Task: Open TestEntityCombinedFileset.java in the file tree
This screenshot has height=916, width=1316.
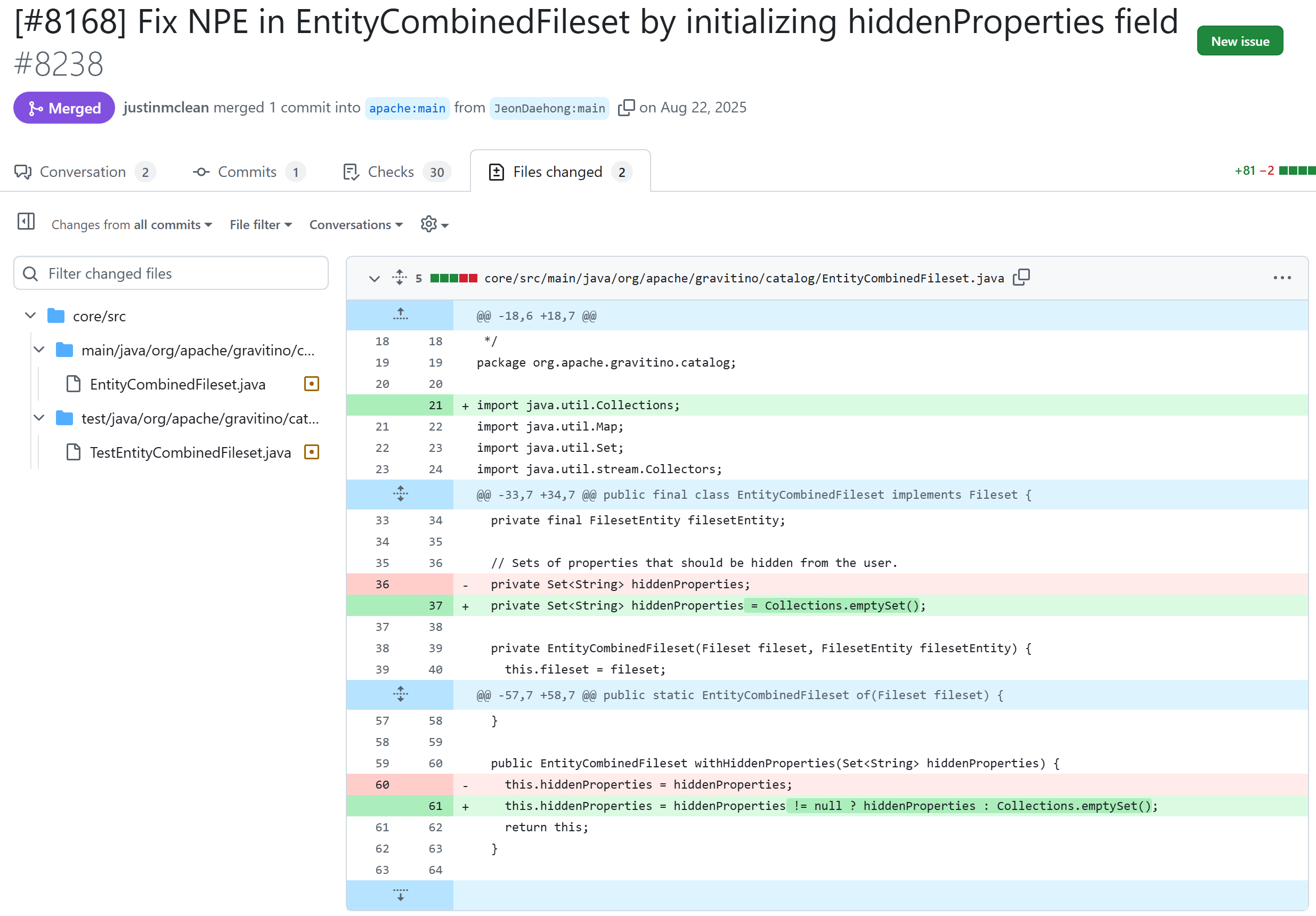Action: pyautogui.click(x=190, y=452)
